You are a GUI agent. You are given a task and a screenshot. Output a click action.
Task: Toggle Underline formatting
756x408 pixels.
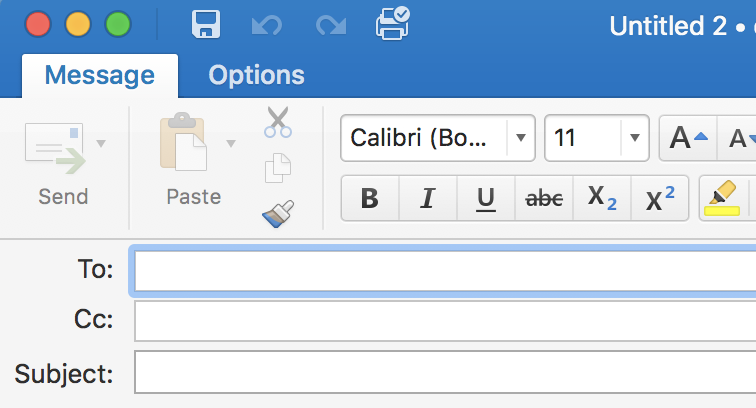click(486, 198)
